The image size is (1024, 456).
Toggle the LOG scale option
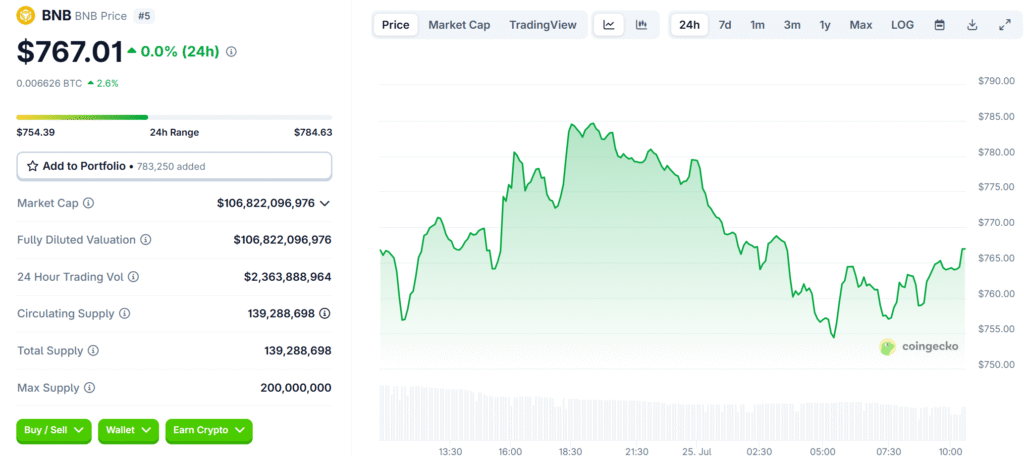pyautogui.click(x=902, y=25)
